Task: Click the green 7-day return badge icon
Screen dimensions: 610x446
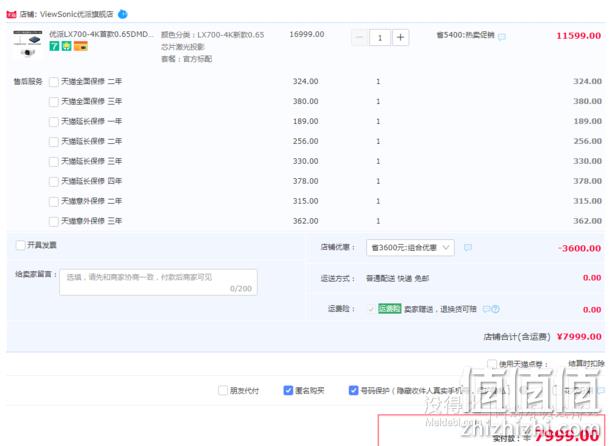Action: coord(54,46)
